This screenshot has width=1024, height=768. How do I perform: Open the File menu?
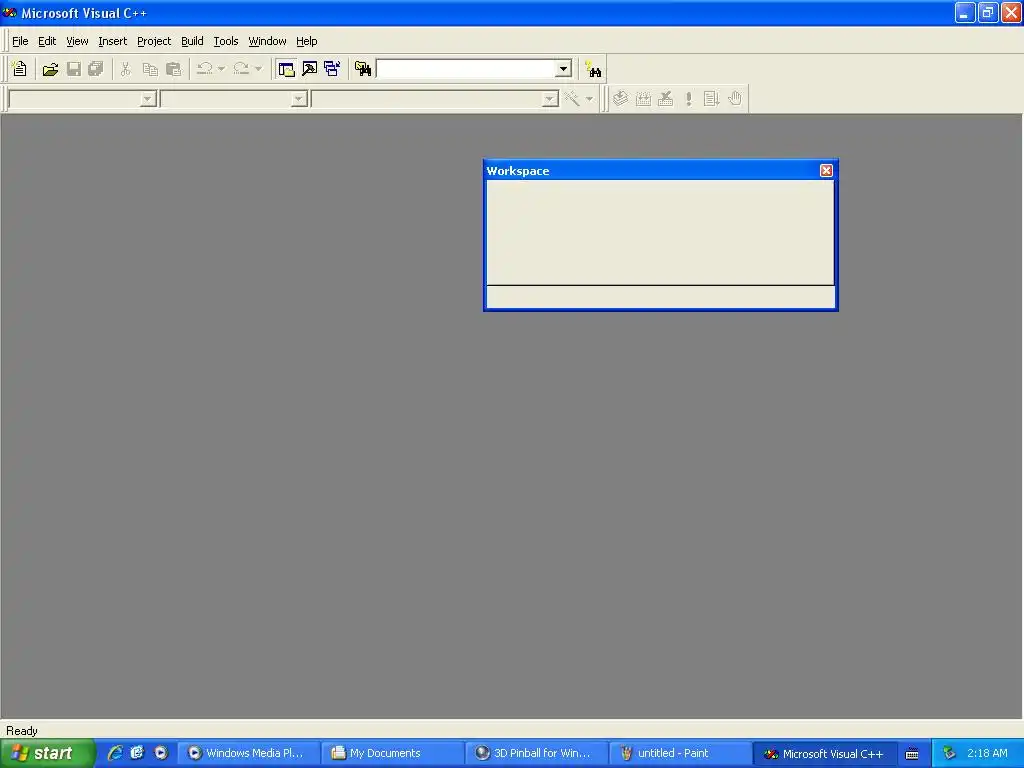[20, 41]
